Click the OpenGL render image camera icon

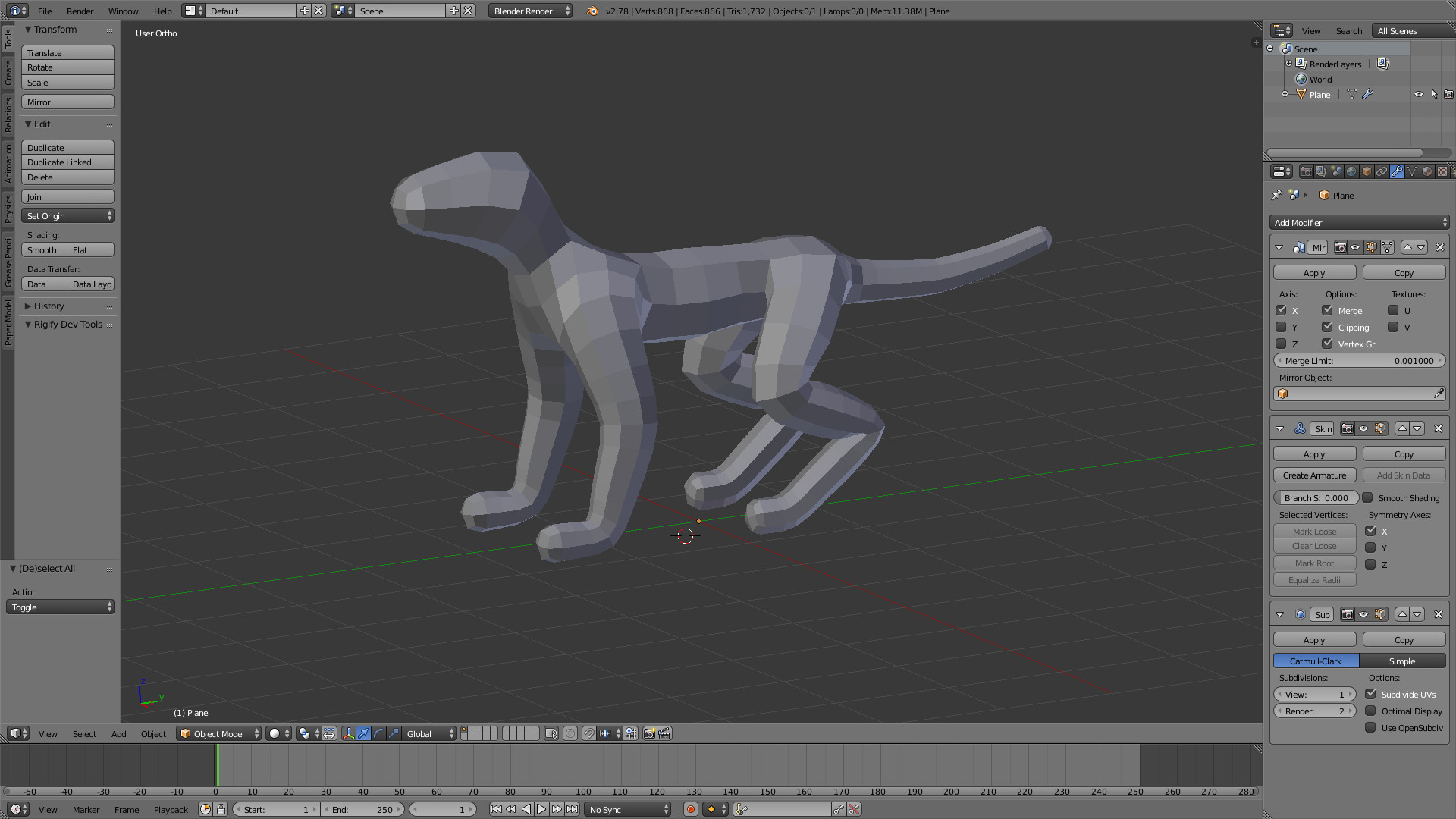click(x=649, y=733)
